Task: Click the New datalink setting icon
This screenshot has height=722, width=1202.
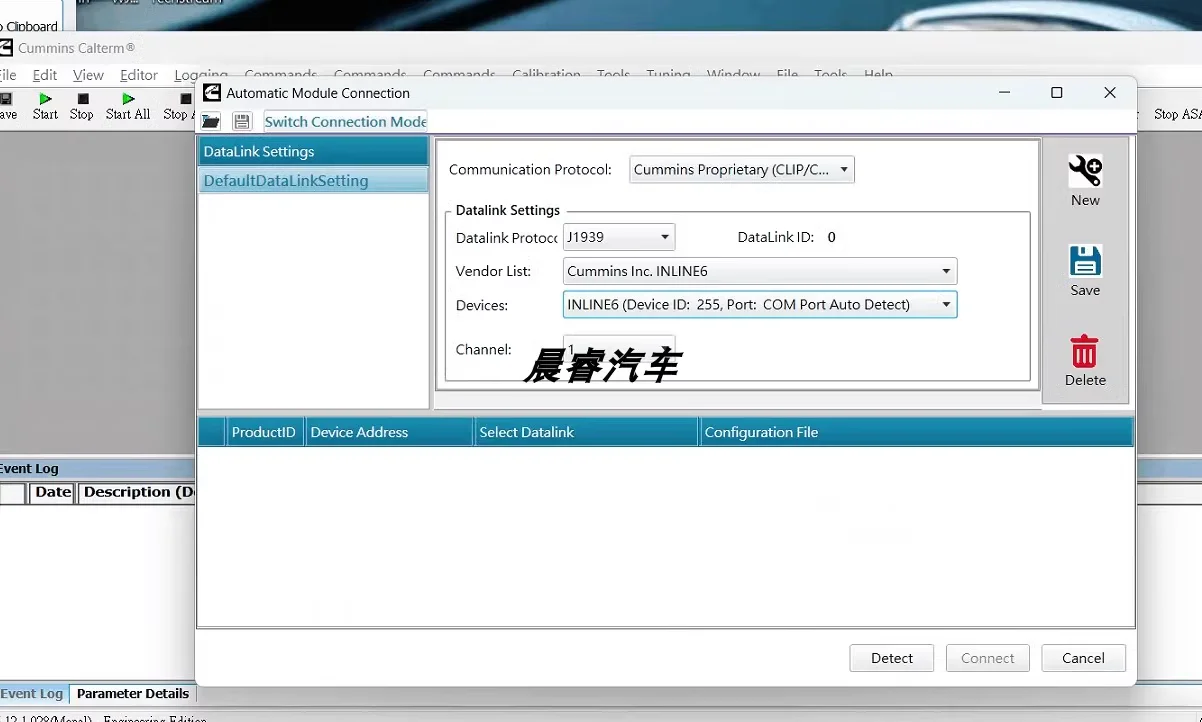Action: (1085, 172)
